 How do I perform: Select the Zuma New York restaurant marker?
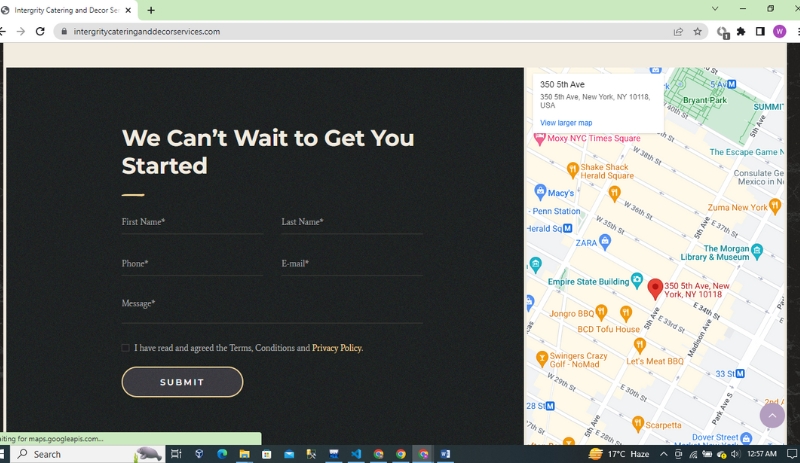pyautogui.click(x=775, y=206)
